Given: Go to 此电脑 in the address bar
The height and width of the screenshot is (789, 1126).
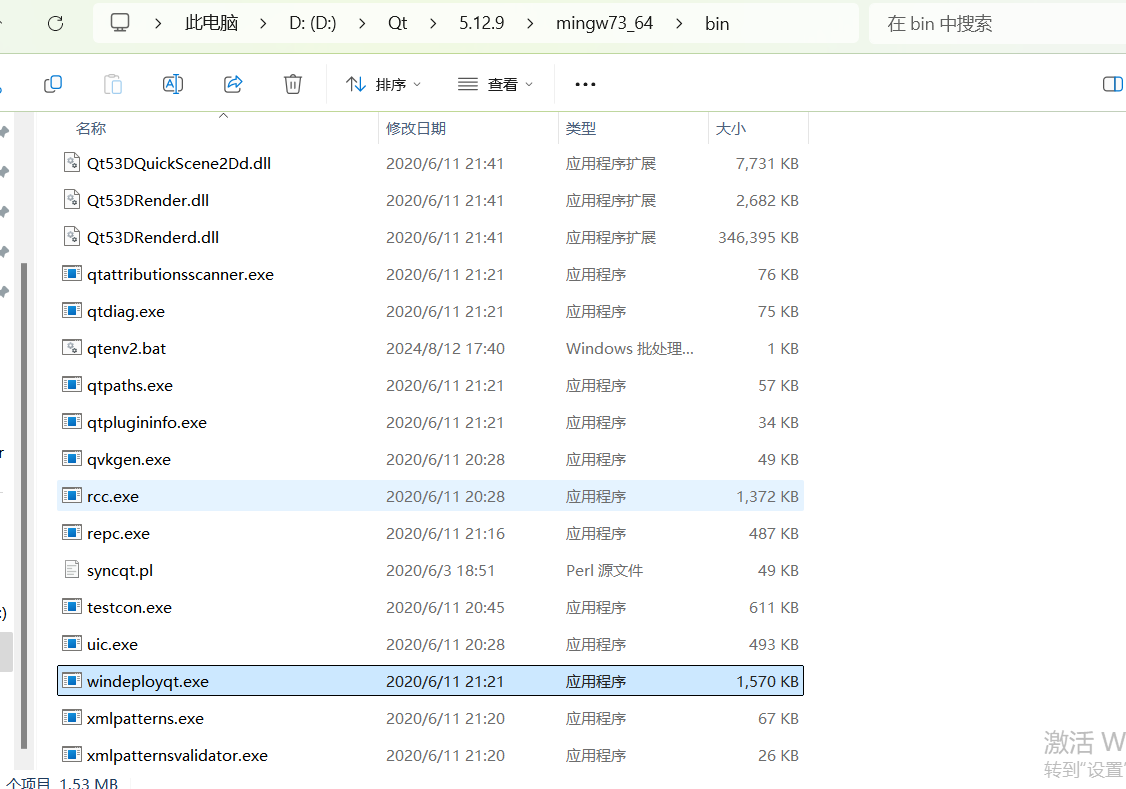Looking at the screenshot, I should point(211,23).
